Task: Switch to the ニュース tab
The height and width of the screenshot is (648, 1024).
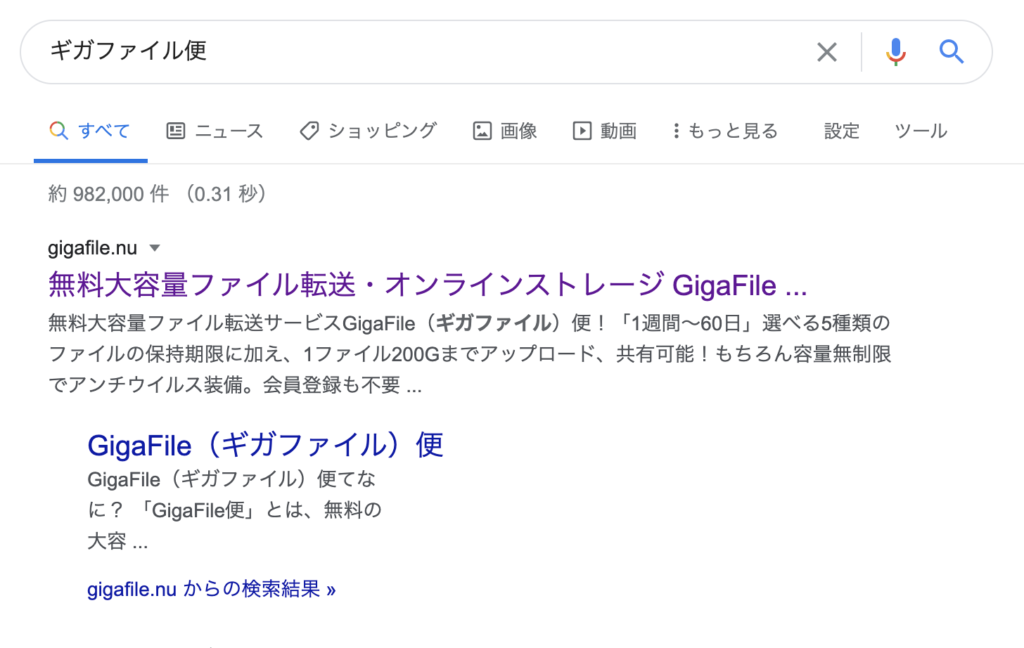Action: [x=214, y=131]
